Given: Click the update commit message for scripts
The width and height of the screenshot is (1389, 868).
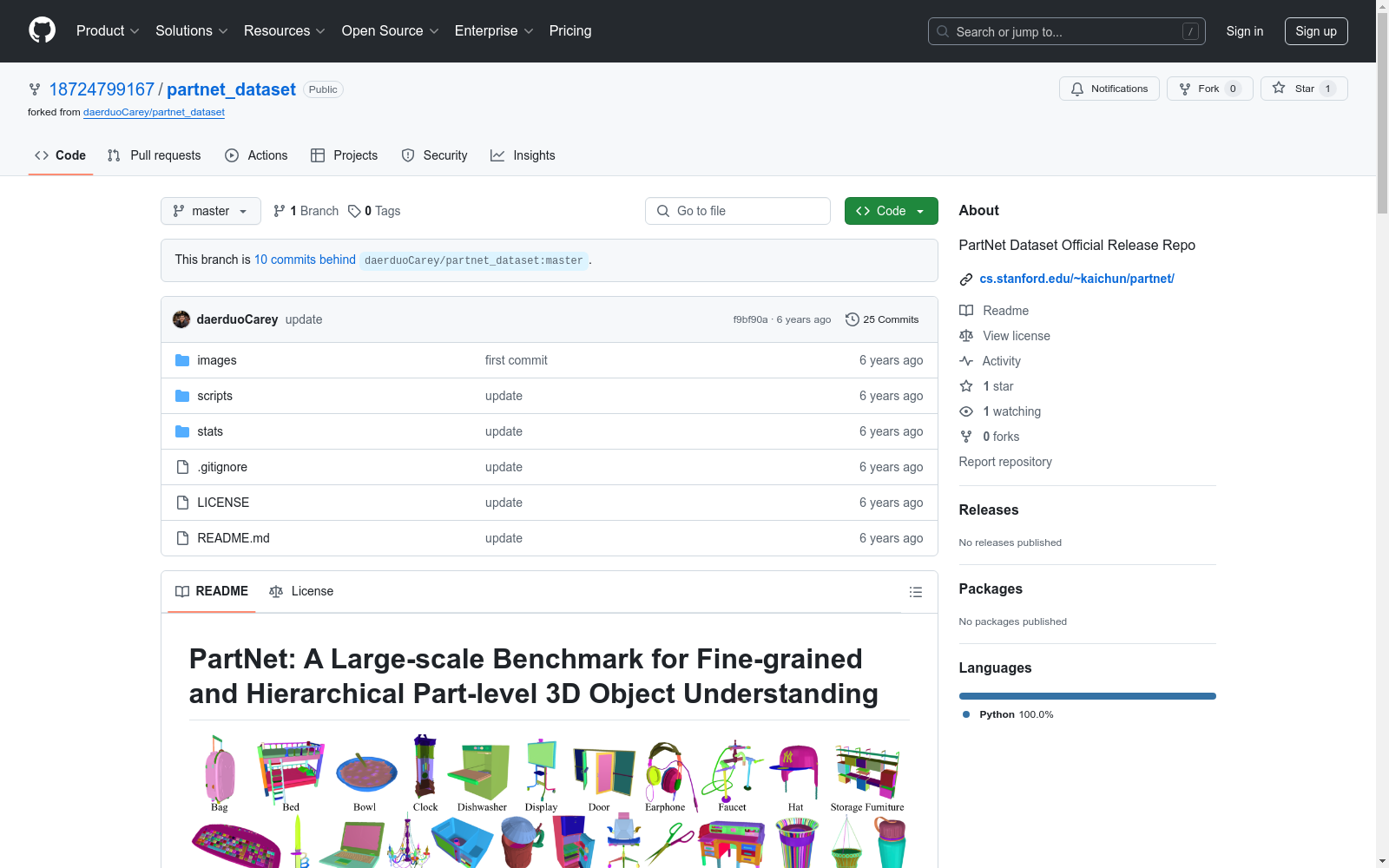Looking at the screenshot, I should coord(504,396).
